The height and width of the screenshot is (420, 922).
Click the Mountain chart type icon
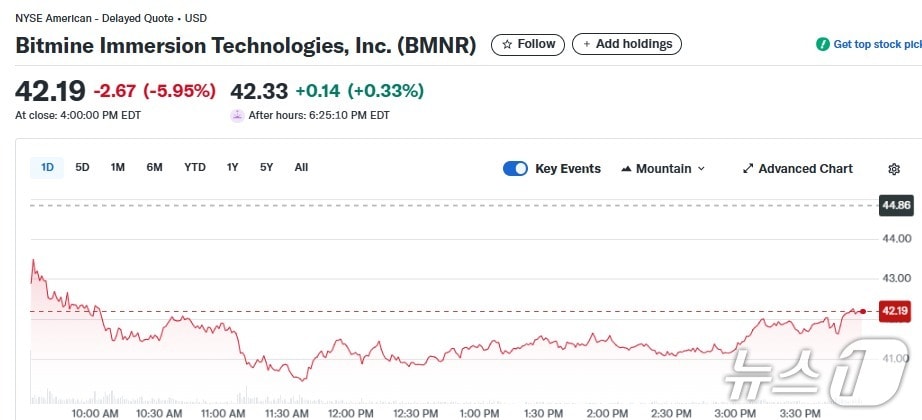click(x=627, y=169)
